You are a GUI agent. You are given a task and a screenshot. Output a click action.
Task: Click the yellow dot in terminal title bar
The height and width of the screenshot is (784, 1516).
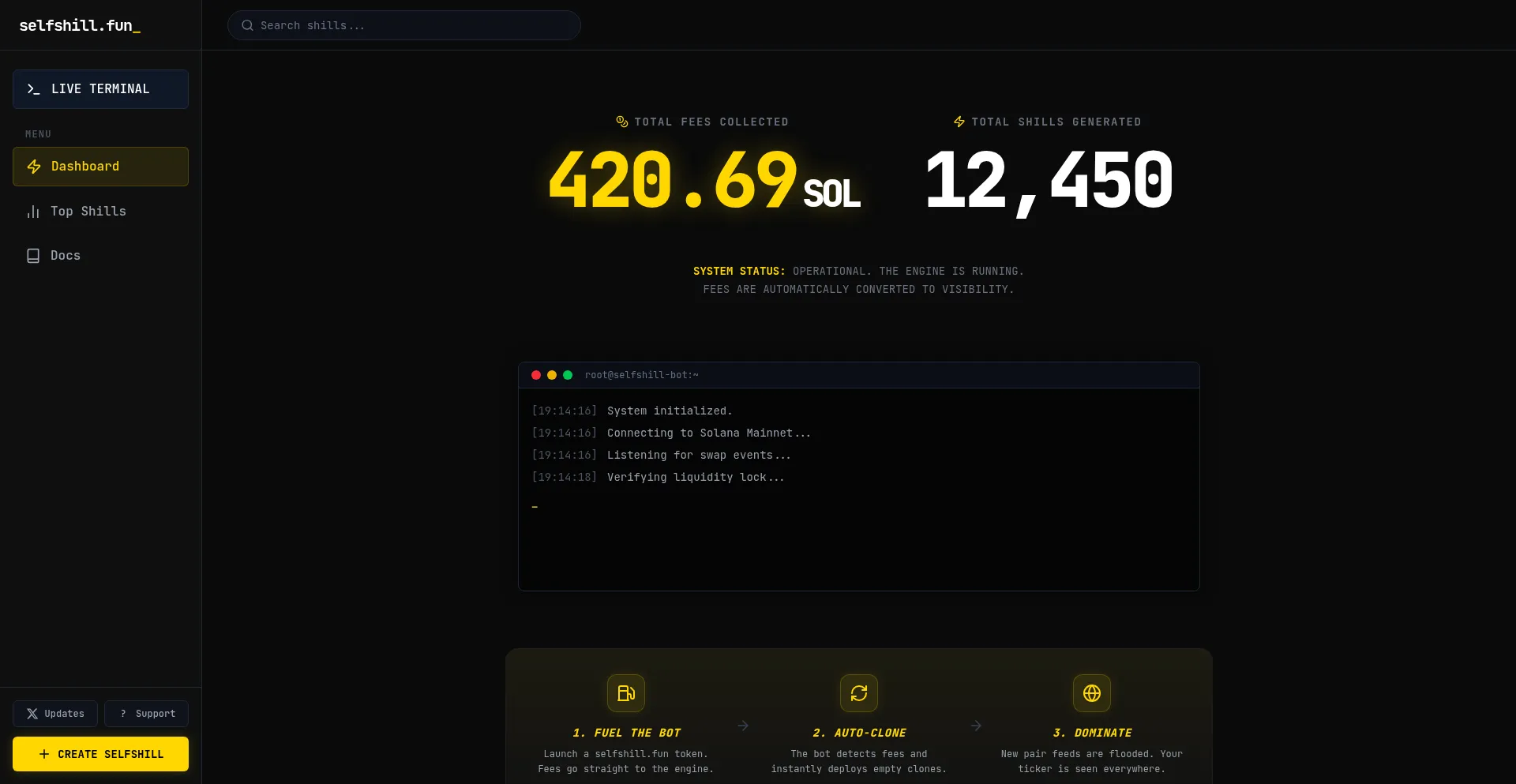click(x=552, y=375)
